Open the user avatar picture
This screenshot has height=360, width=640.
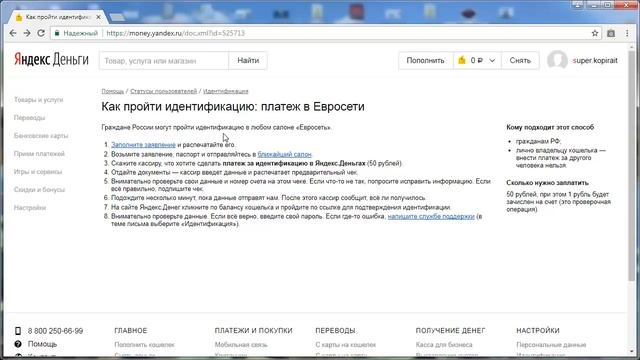coord(557,60)
